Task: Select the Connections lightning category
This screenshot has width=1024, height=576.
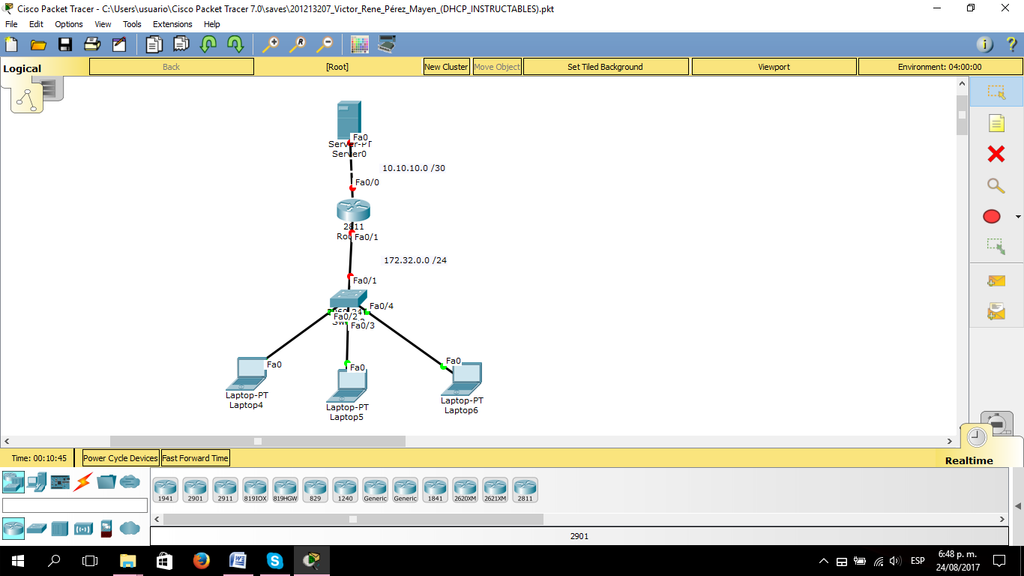Action: click(x=83, y=482)
